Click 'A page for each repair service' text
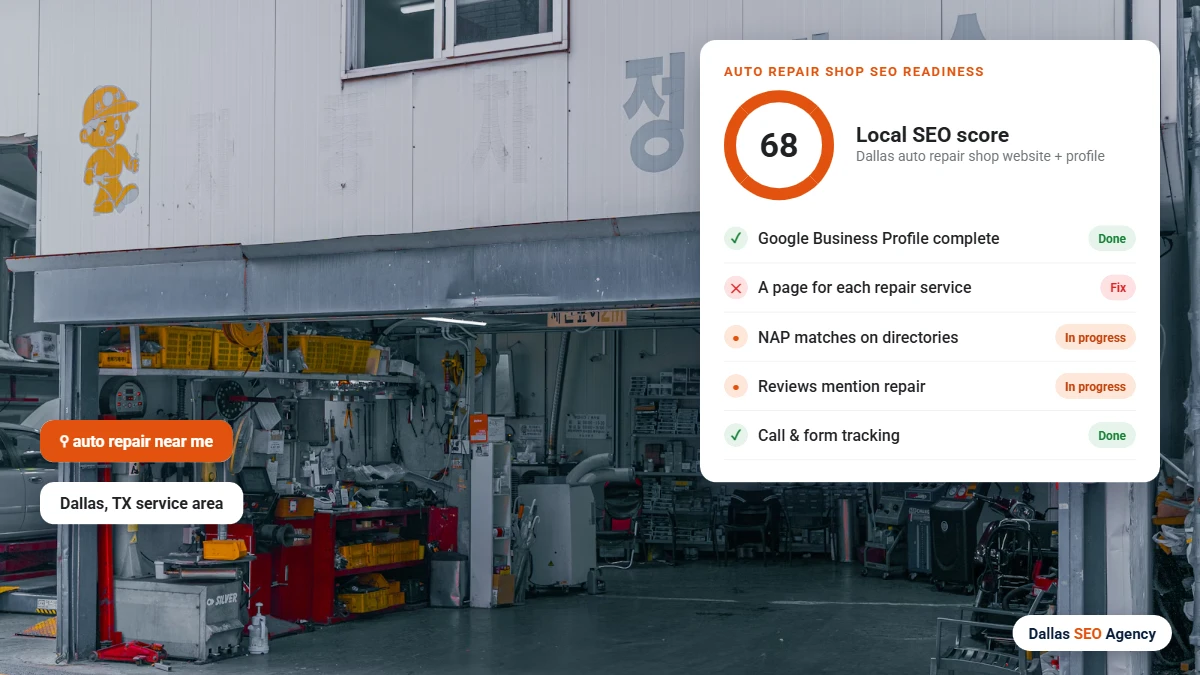 864,287
